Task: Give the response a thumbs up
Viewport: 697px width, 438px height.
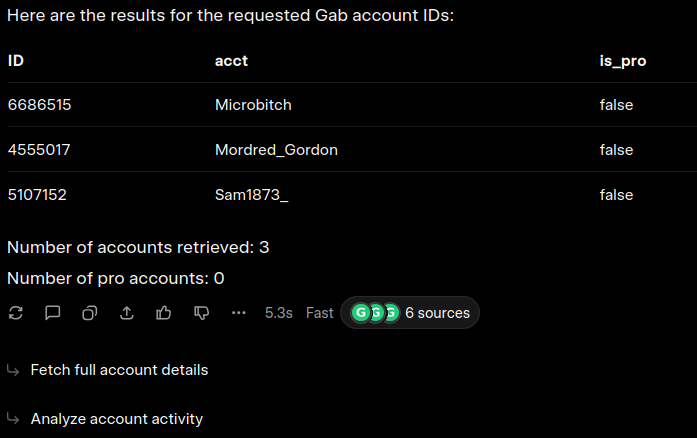Action: pyautogui.click(x=164, y=313)
